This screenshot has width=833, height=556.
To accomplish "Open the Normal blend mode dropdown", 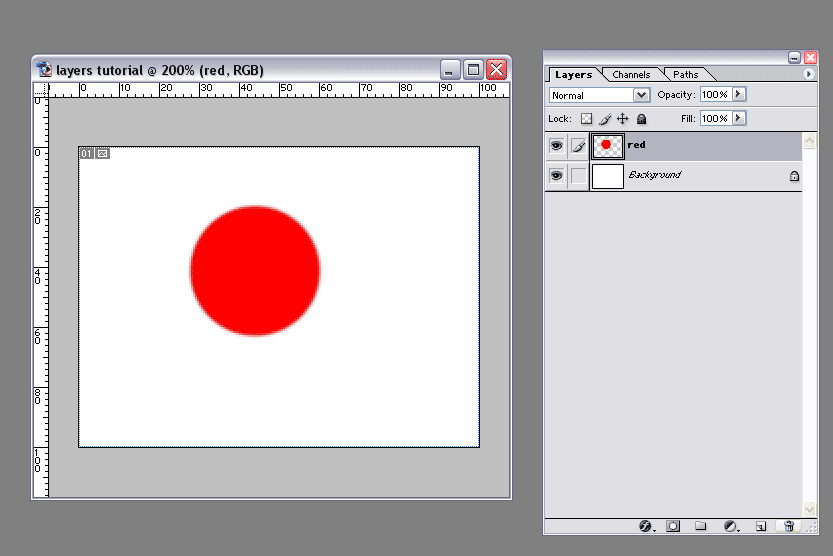I will click(x=600, y=95).
